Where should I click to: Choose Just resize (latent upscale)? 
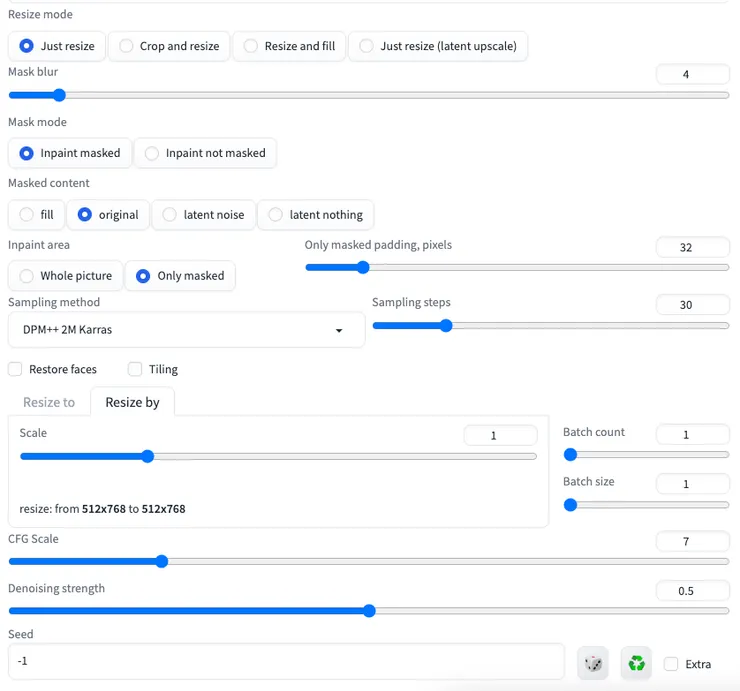tap(438, 46)
